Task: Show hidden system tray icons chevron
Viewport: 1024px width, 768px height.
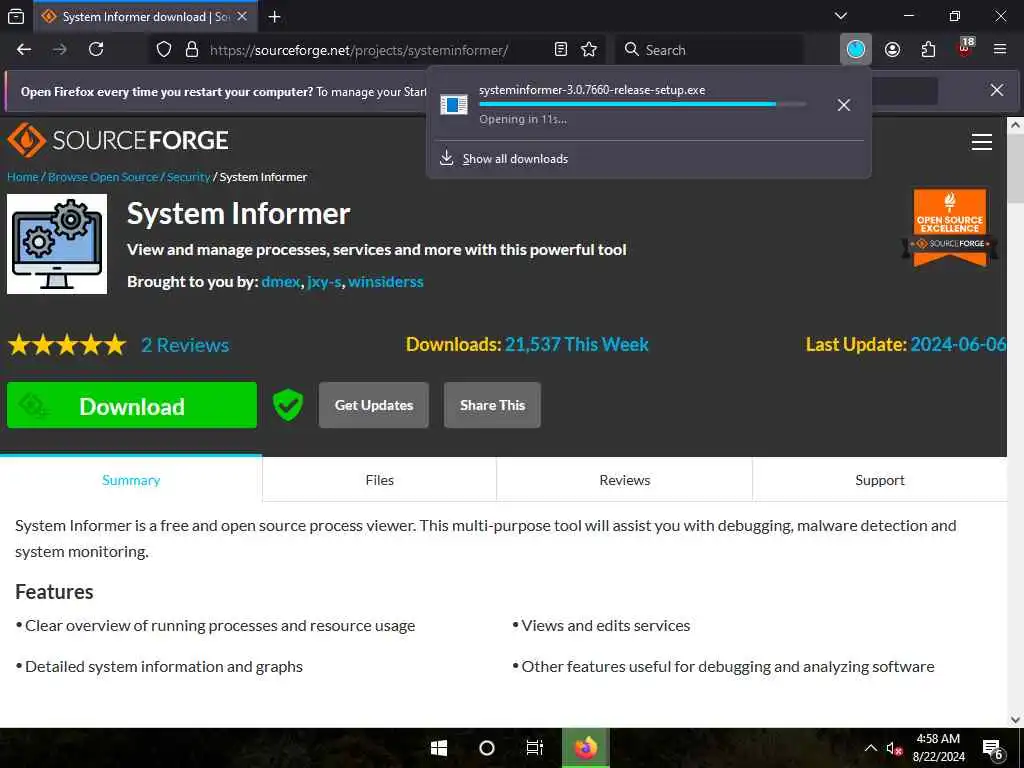Action: pyautogui.click(x=871, y=748)
